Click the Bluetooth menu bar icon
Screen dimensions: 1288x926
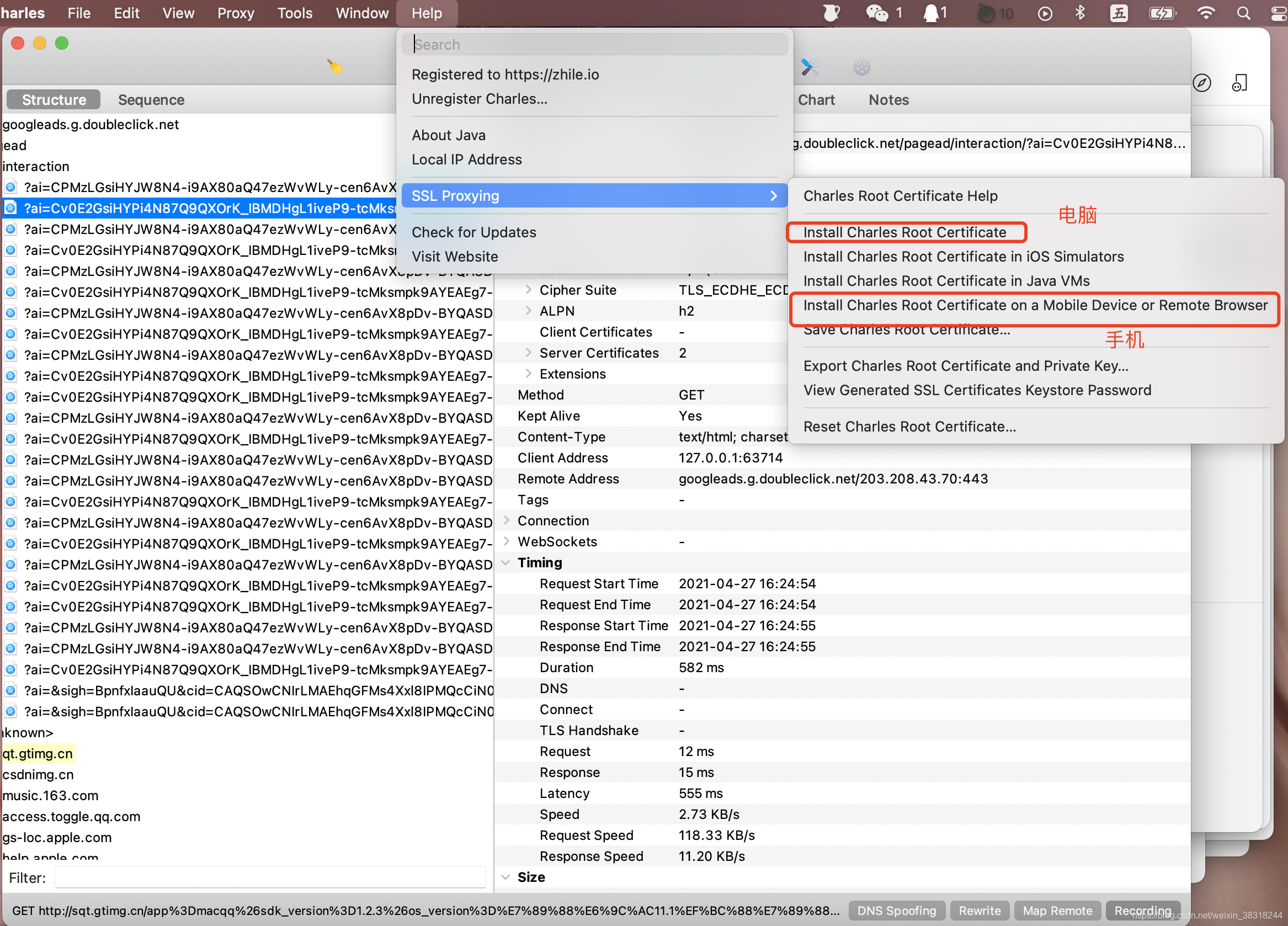1079,13
